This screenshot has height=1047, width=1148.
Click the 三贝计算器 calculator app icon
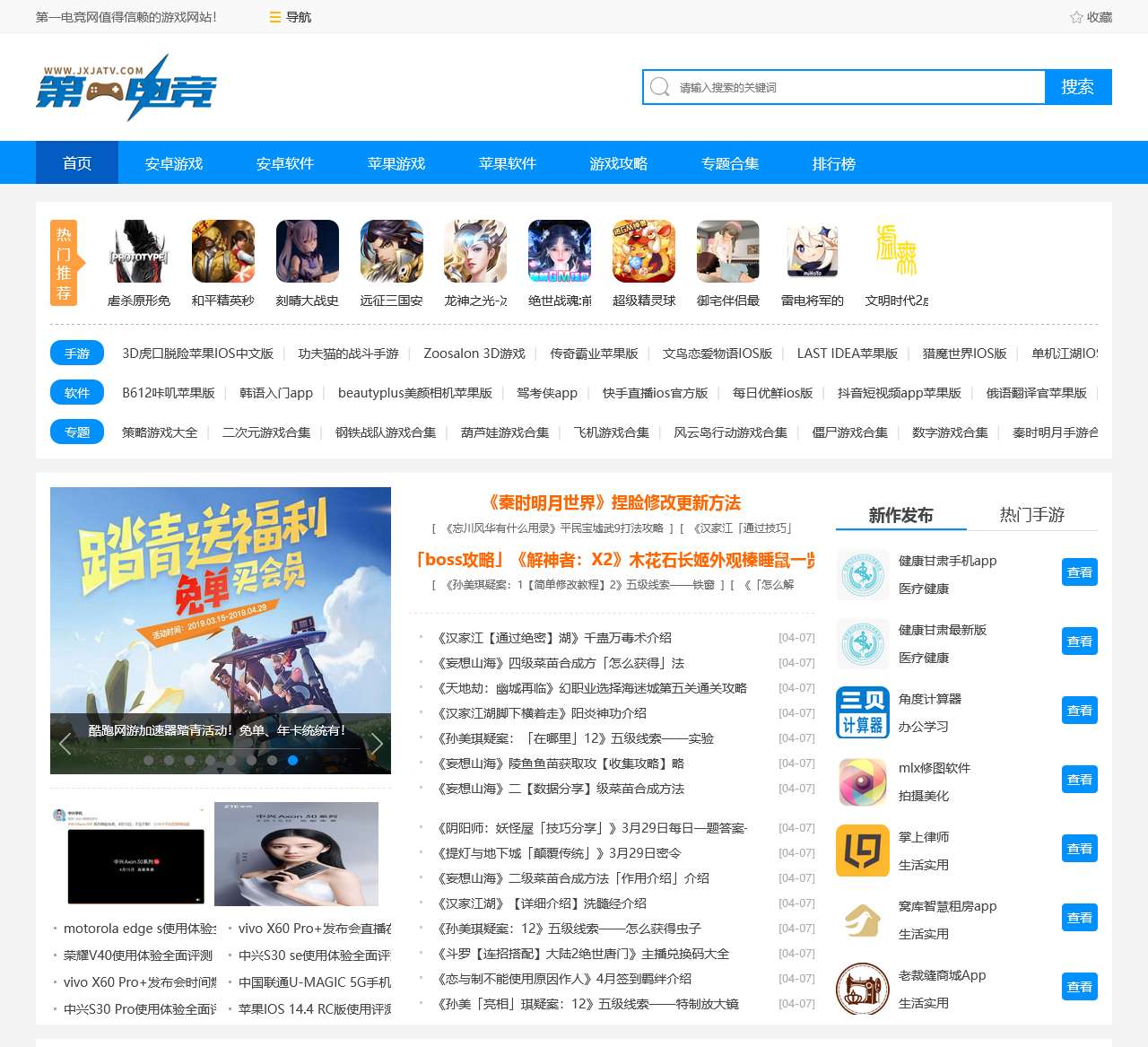point(862,712)
